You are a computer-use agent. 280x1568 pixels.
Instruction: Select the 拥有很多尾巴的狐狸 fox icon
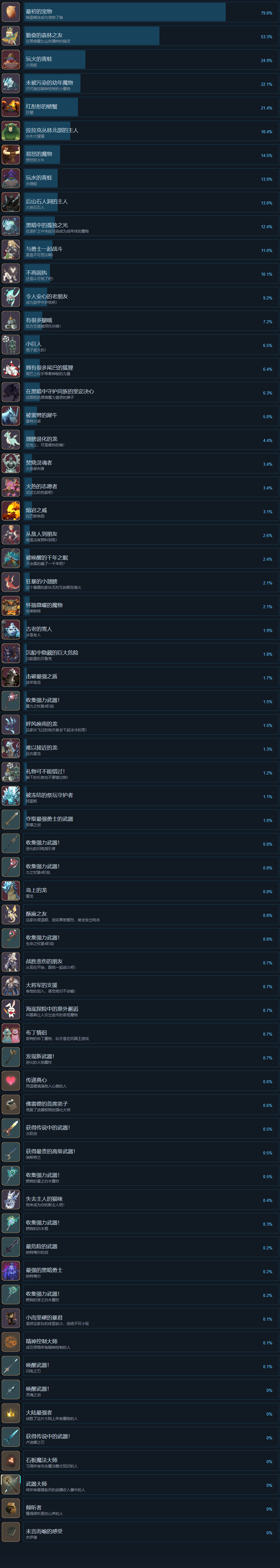coord(11,368)
